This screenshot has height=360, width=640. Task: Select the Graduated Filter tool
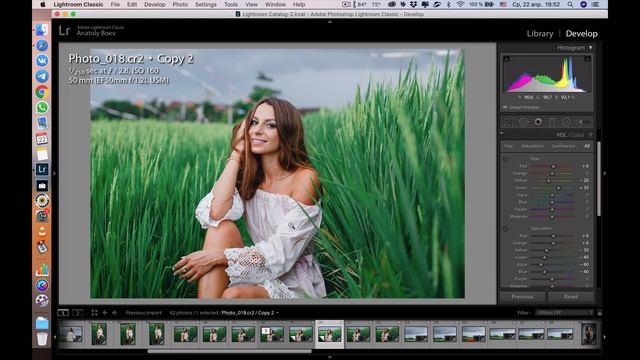(x=552, y=122)
